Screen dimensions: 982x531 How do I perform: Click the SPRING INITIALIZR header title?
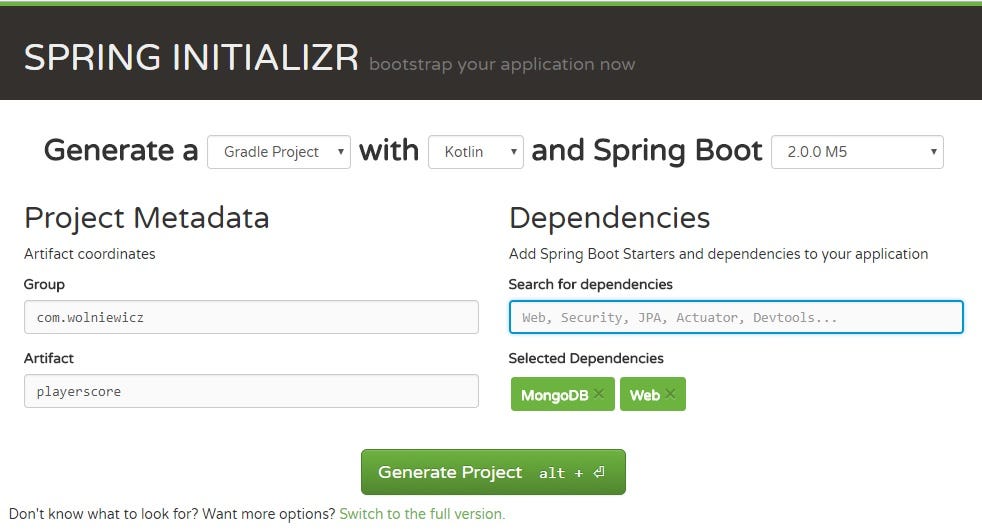pyautogui.click(x=191, y=58)
